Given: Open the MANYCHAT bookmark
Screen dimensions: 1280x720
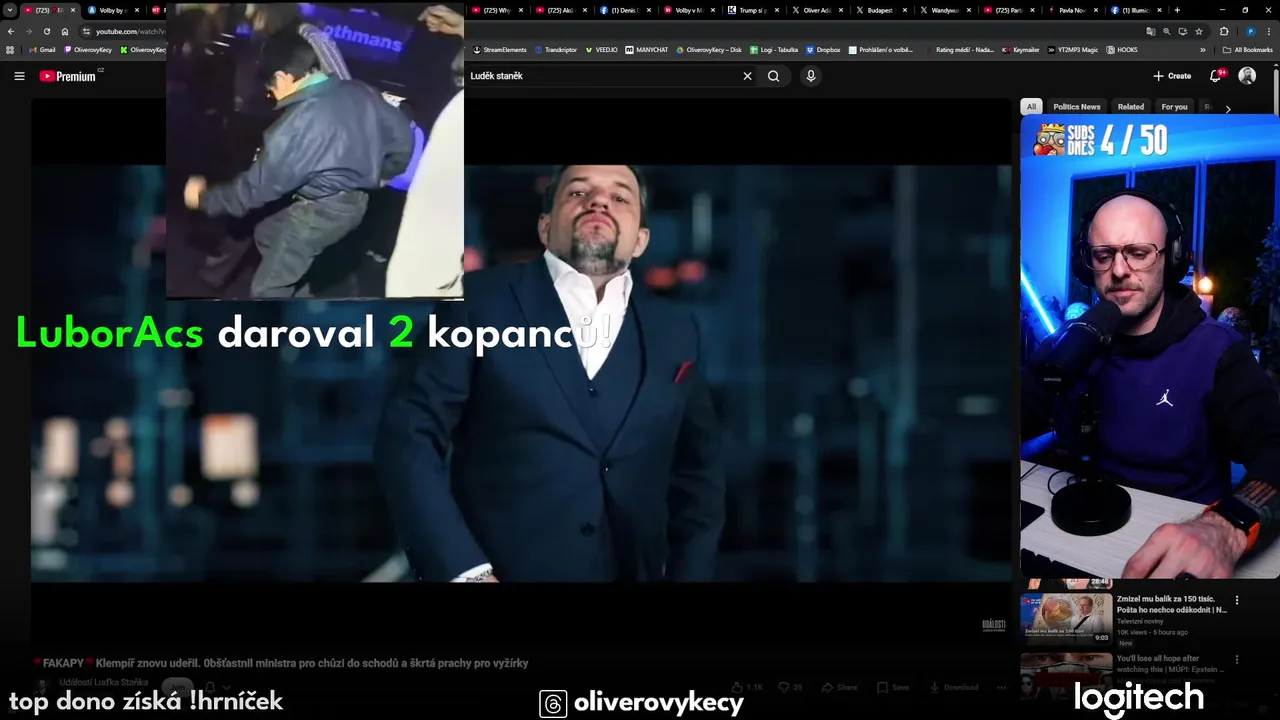Looking at the screenshot, I should click(647, 50).
